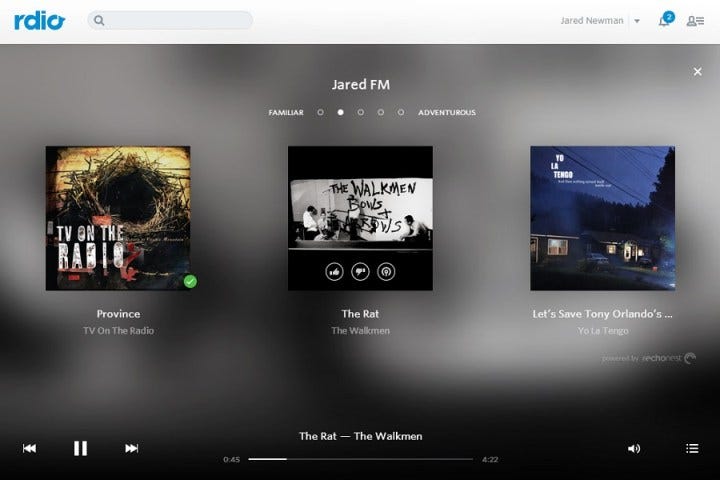Click the Rdio logo
The image size is (720, 480).
click(39, 21)
